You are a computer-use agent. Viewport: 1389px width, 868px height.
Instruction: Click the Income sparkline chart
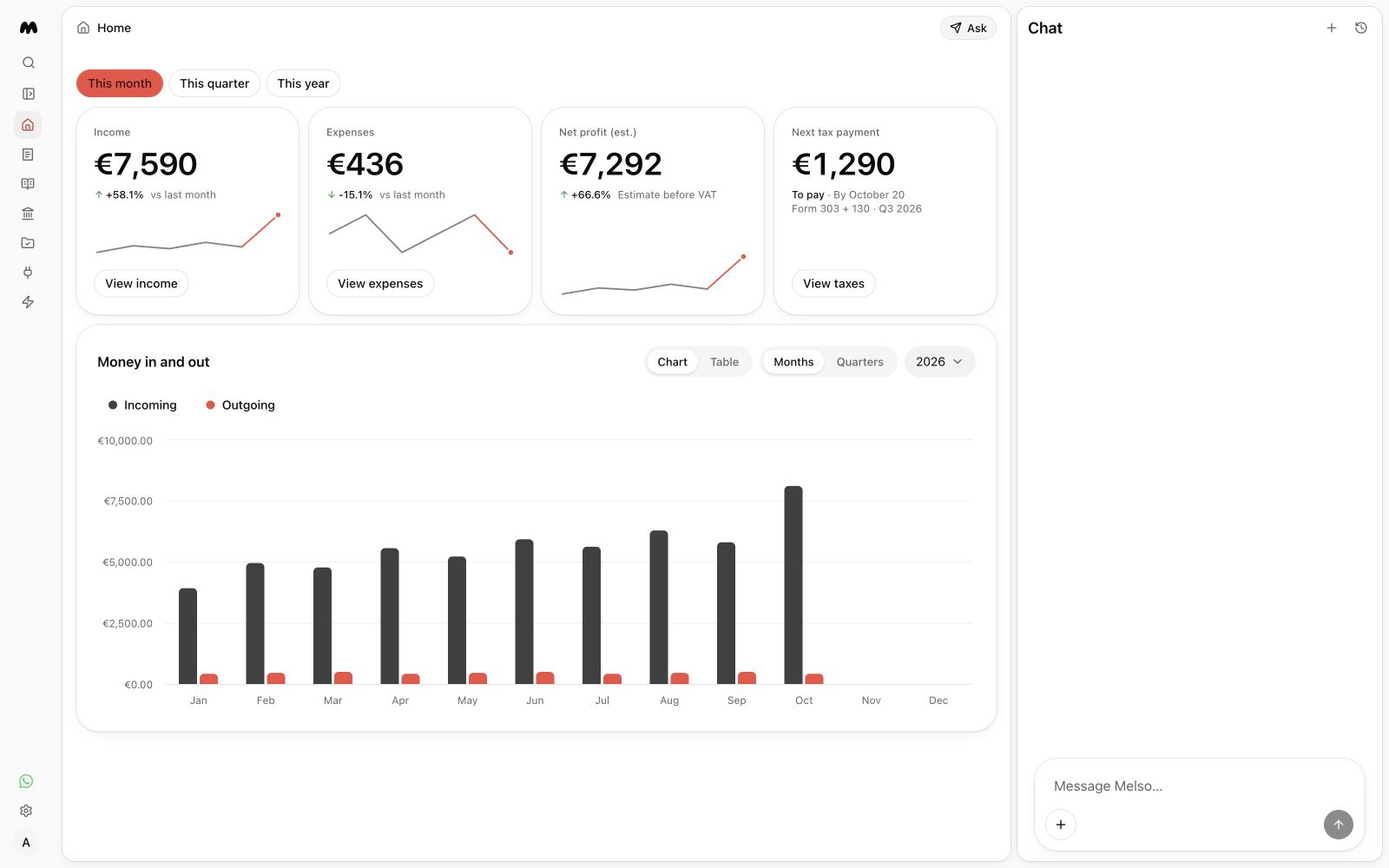[x=188, y=233]
